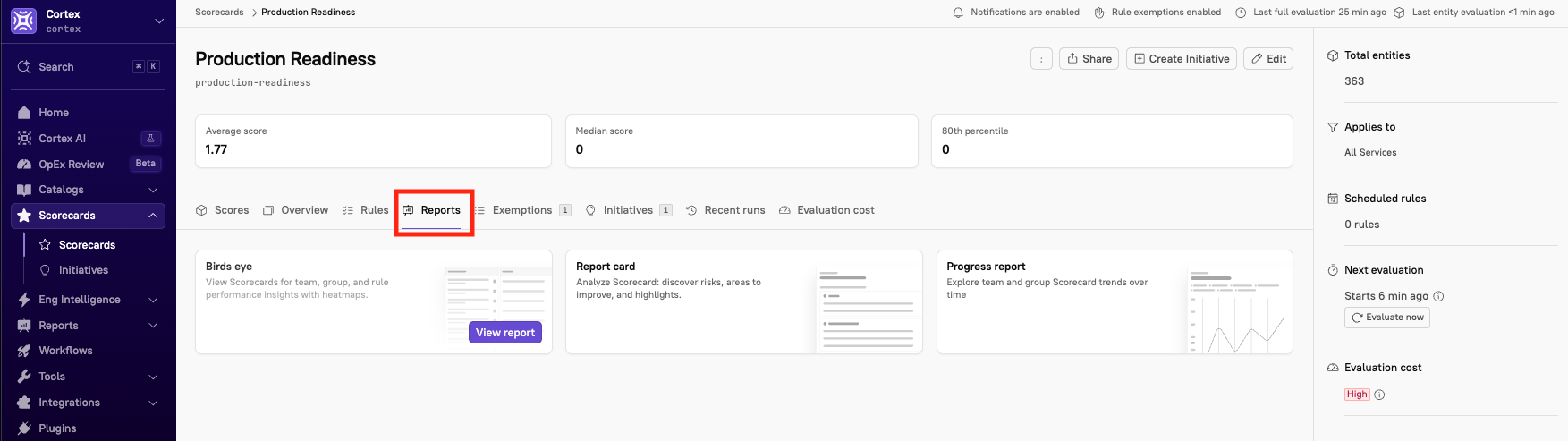Click the Average score value 1.77
The height and width of the screenshot is (441, 1568).
(216, 149)
